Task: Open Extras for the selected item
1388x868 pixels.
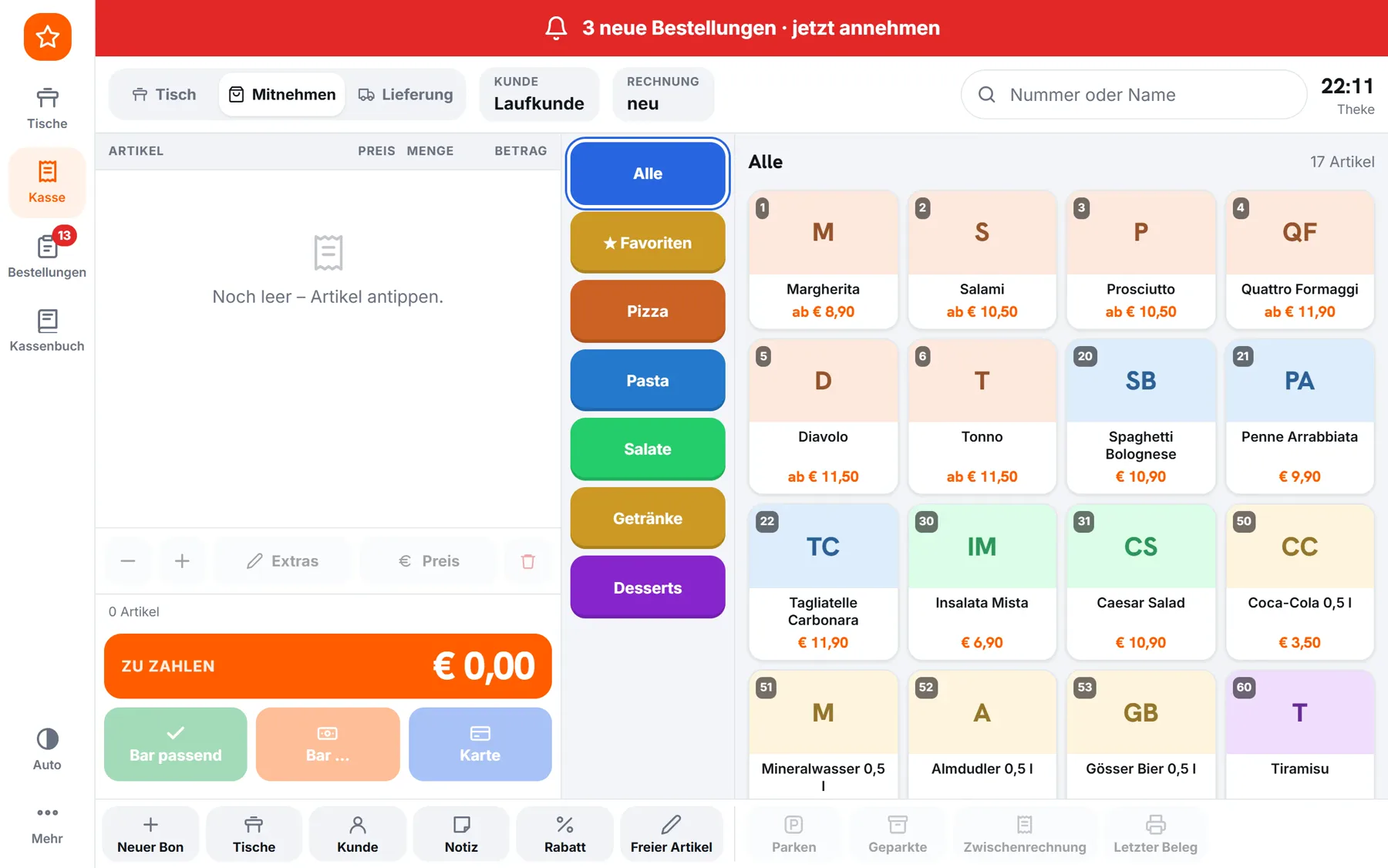Action: 282,561
